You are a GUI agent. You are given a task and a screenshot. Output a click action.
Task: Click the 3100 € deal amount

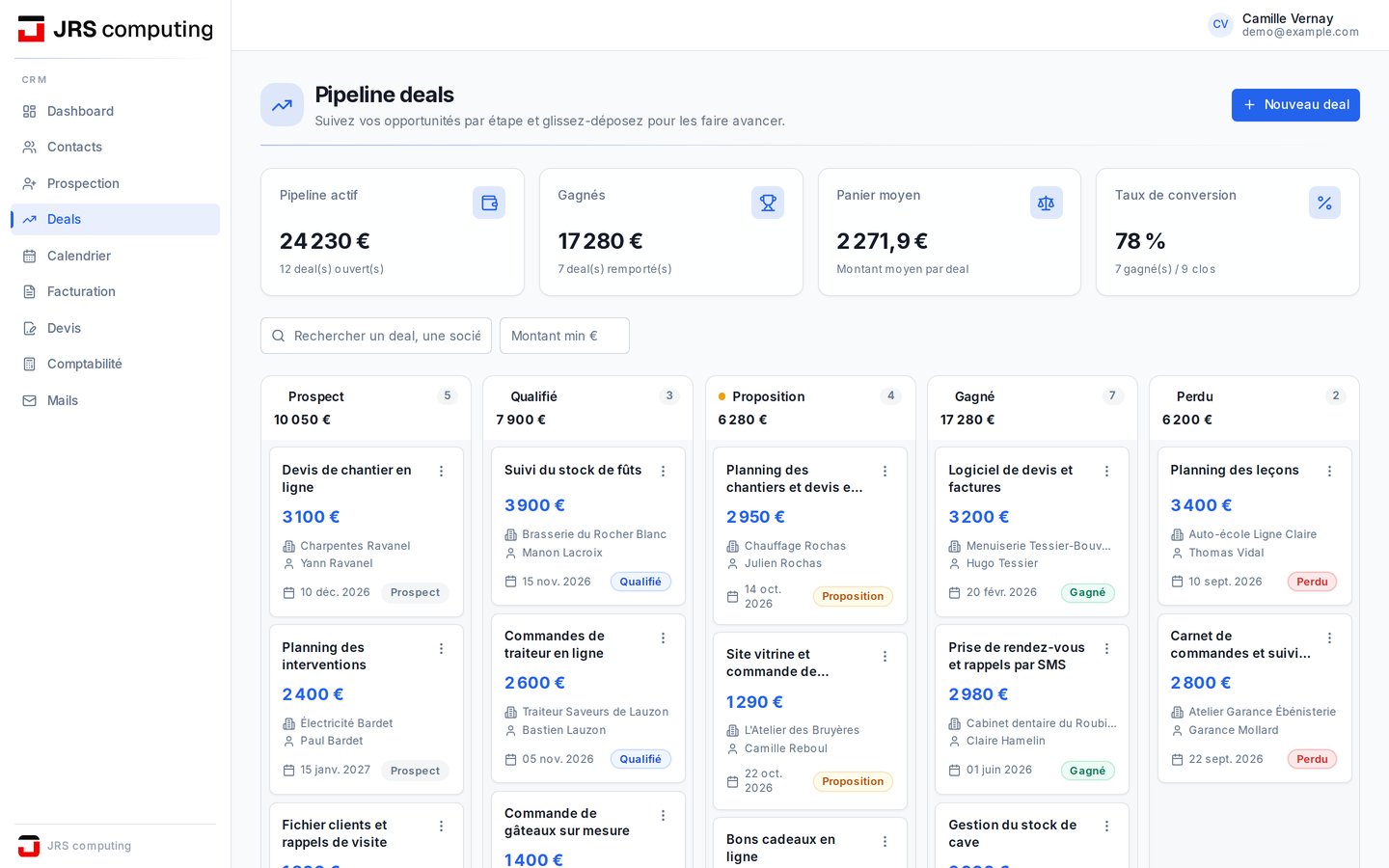[x=311, y=517]
